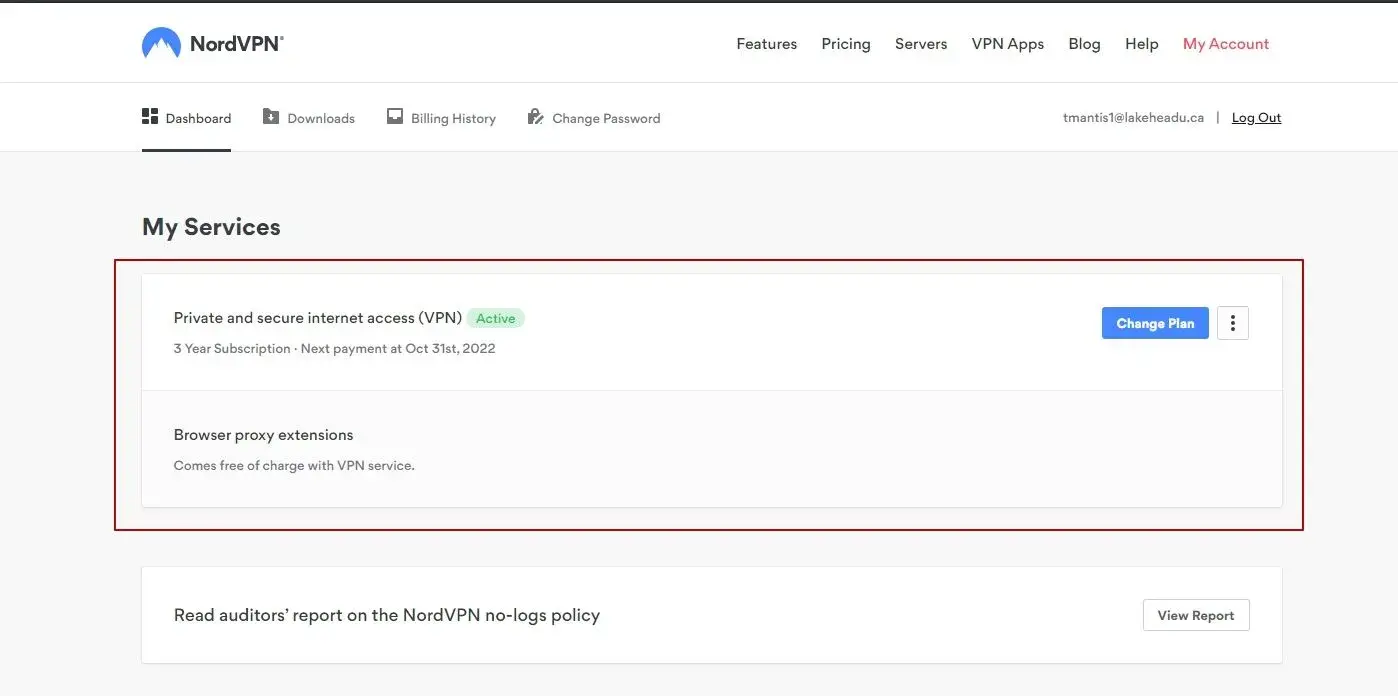Switch to the Change Password tab

(x=594, y=118)
